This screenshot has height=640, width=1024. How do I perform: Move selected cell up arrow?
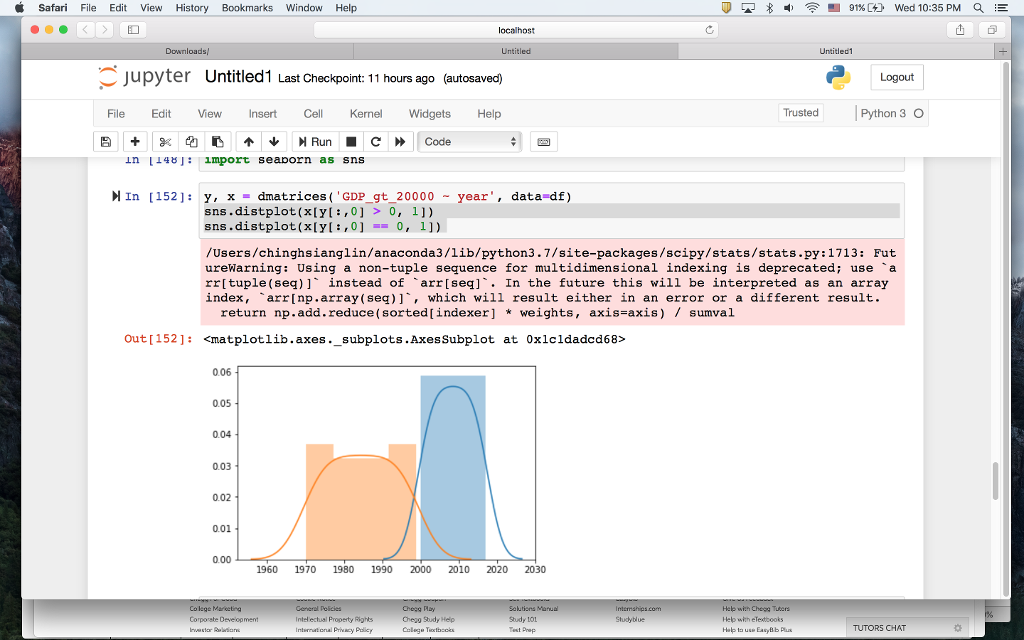248,142
